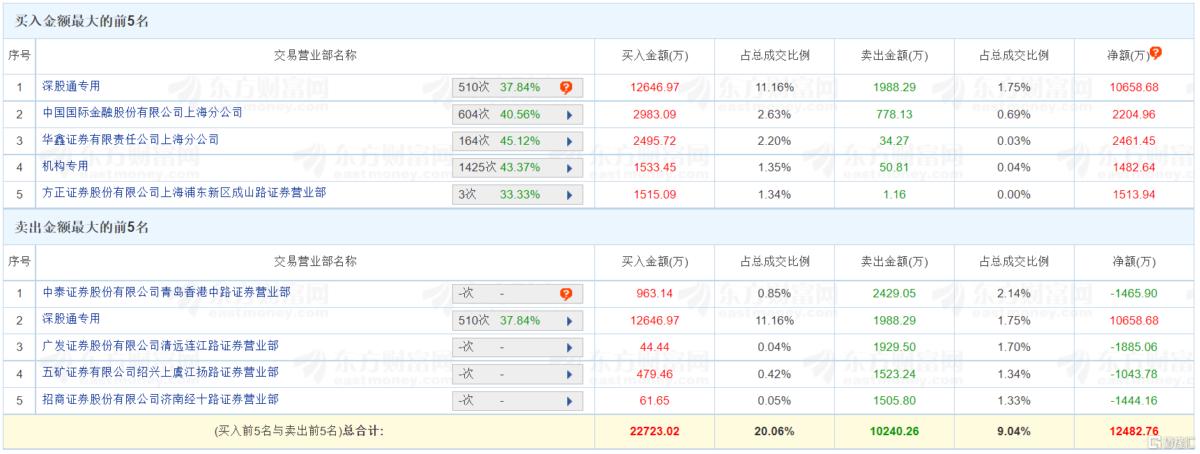Click total buy amount 22723.02
The width and height of the screenshot is (1200, 454).
click(x=657, y=431)
